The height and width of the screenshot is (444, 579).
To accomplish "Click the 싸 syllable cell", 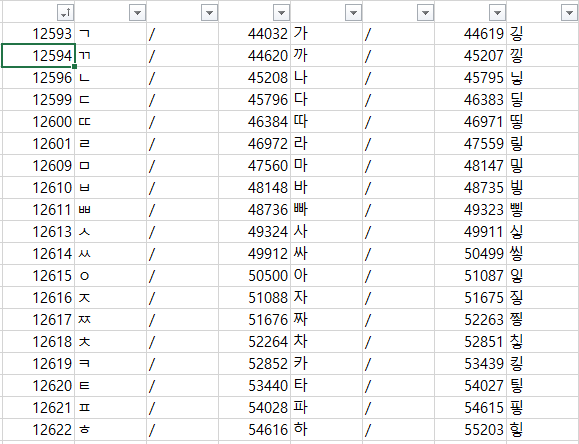I will [326, 253].
